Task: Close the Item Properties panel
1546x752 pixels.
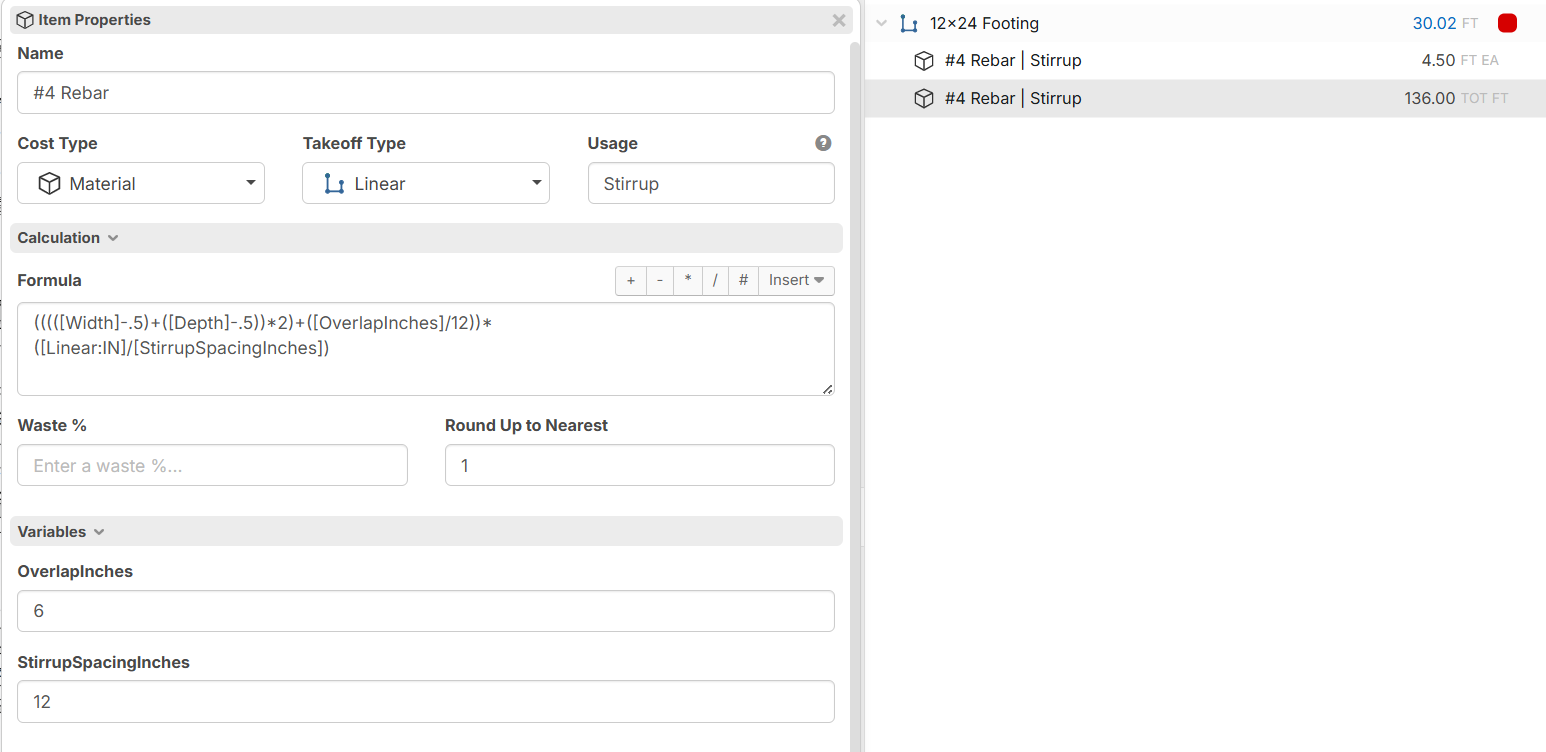Action: (x=838, y=20)
